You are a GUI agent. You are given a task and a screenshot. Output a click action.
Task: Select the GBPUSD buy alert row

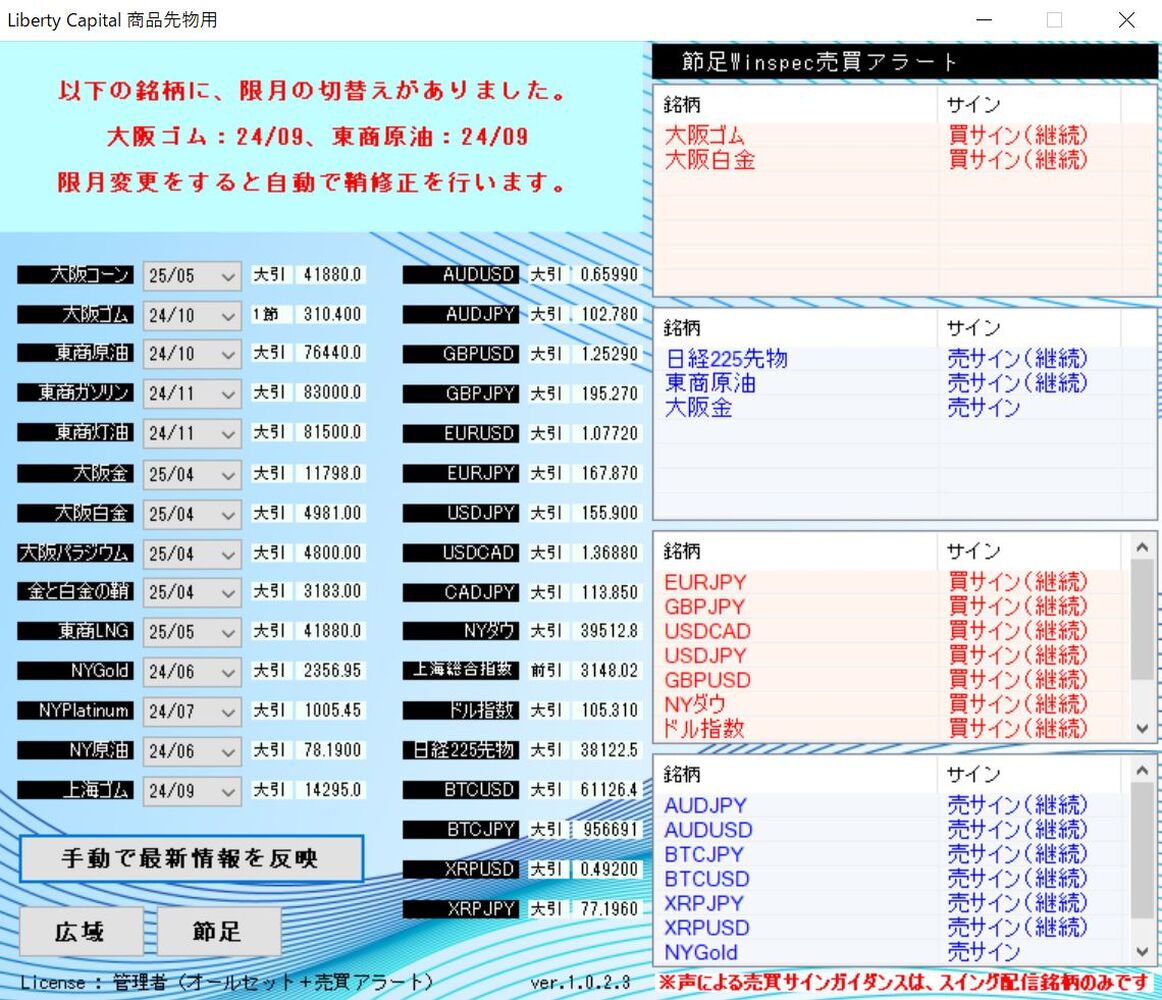point(893,680)
